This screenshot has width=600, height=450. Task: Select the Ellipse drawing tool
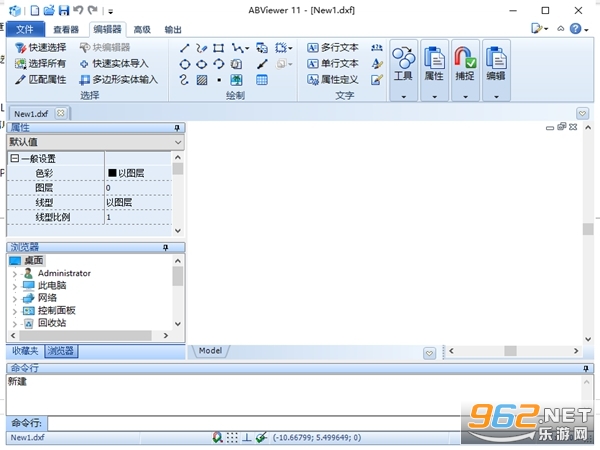[x=201, y=64]
